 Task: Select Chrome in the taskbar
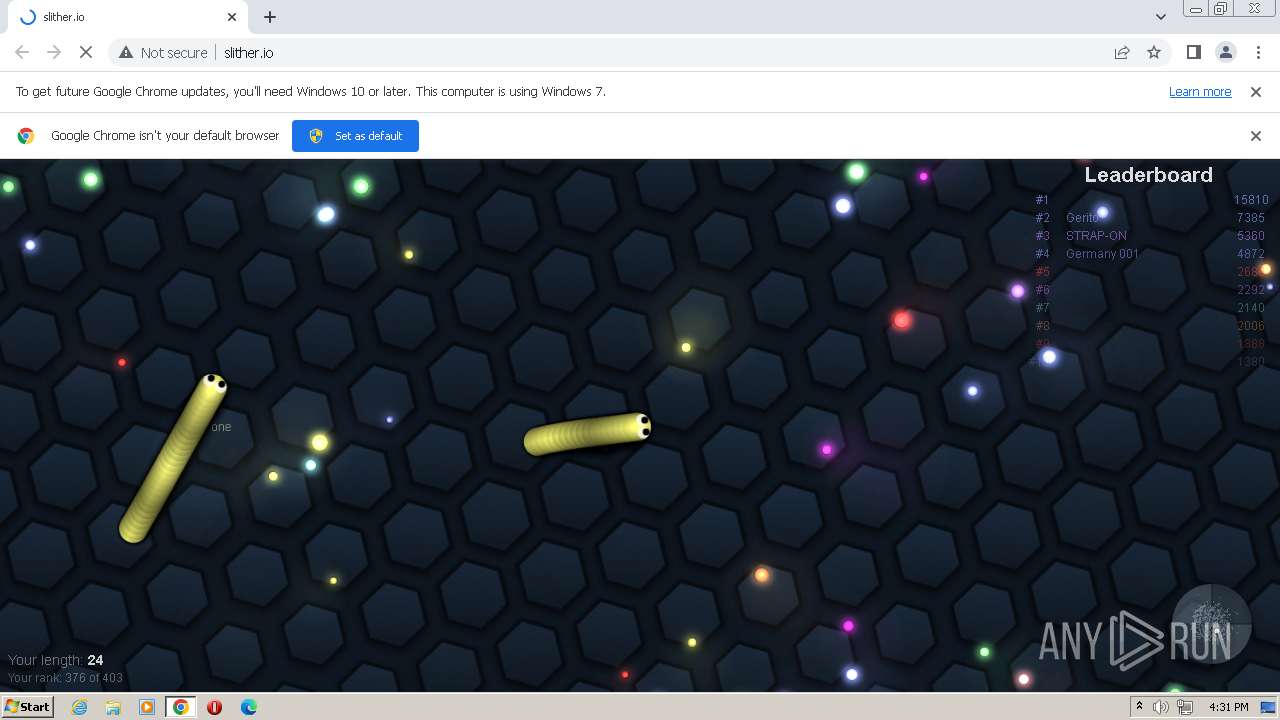tap(181, 707)
